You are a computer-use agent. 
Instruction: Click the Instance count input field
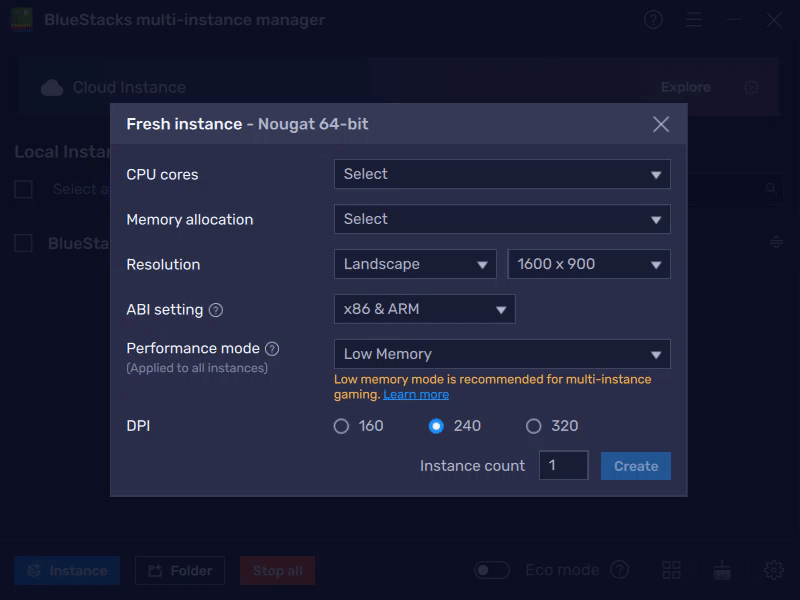pos(563,465)
